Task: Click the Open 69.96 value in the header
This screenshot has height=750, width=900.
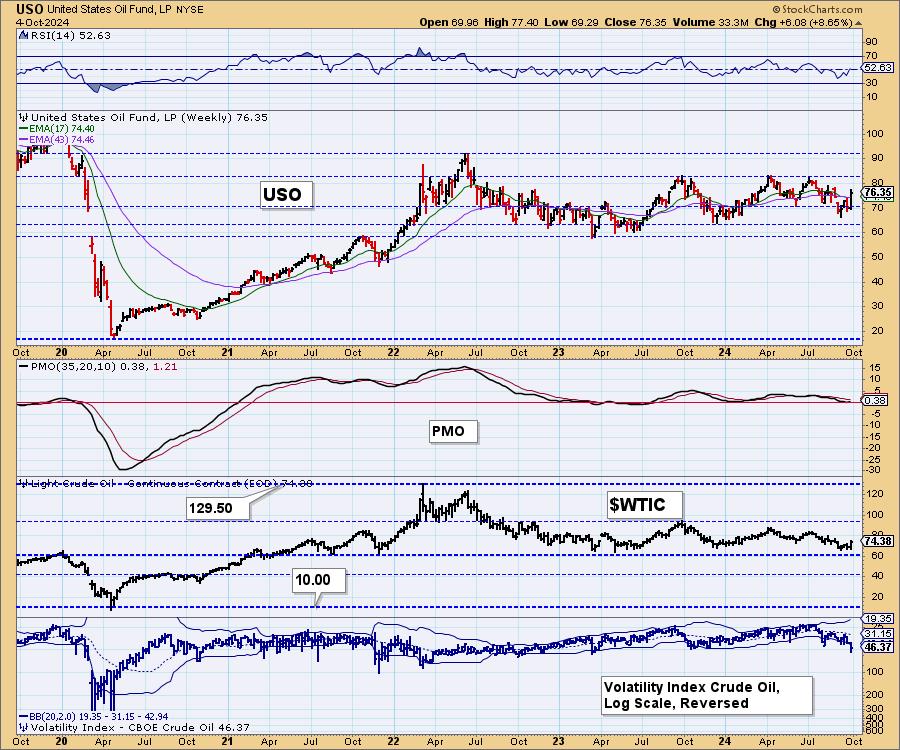Action: [450, 22]
